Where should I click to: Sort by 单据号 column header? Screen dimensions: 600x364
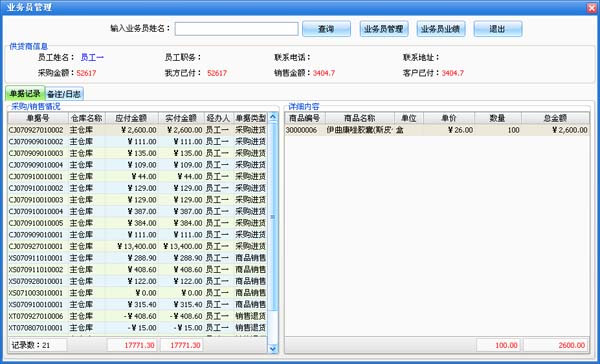click(x=38, y=118)
